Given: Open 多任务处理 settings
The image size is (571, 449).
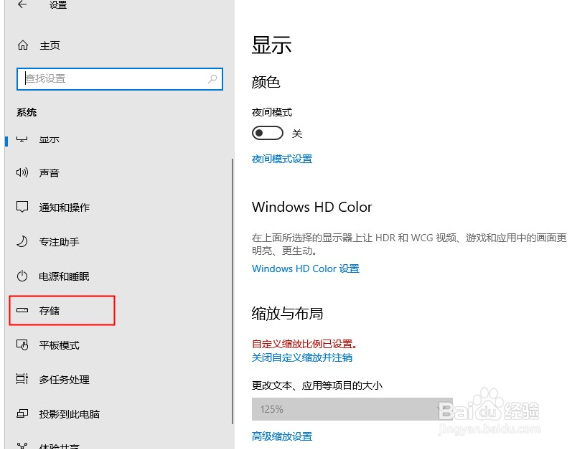Looking at the screenshot, I should [x=64, y=379].
